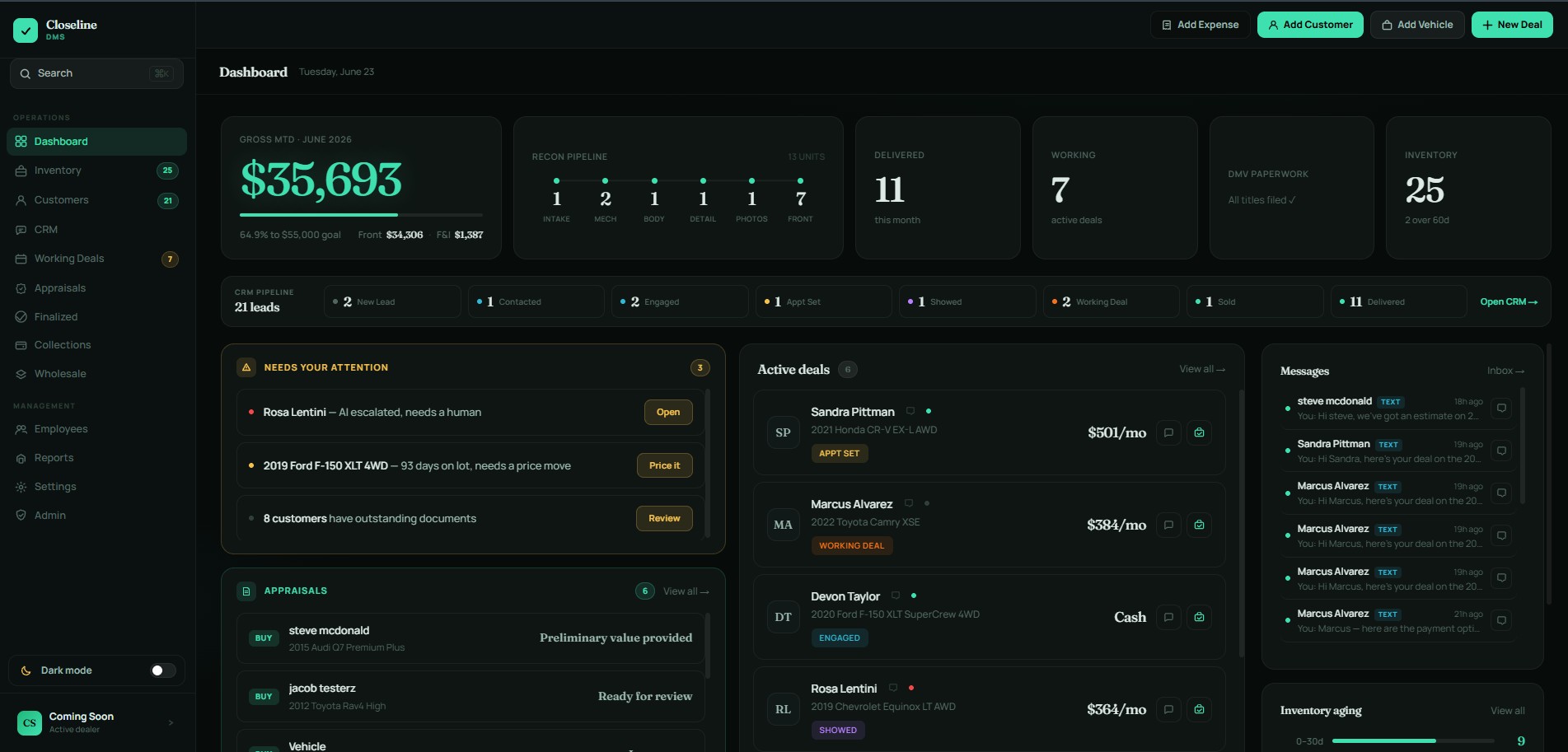Click the briefcase icon on Rosa Lentini deal

pyautogui.click(x=1199, y=709)
